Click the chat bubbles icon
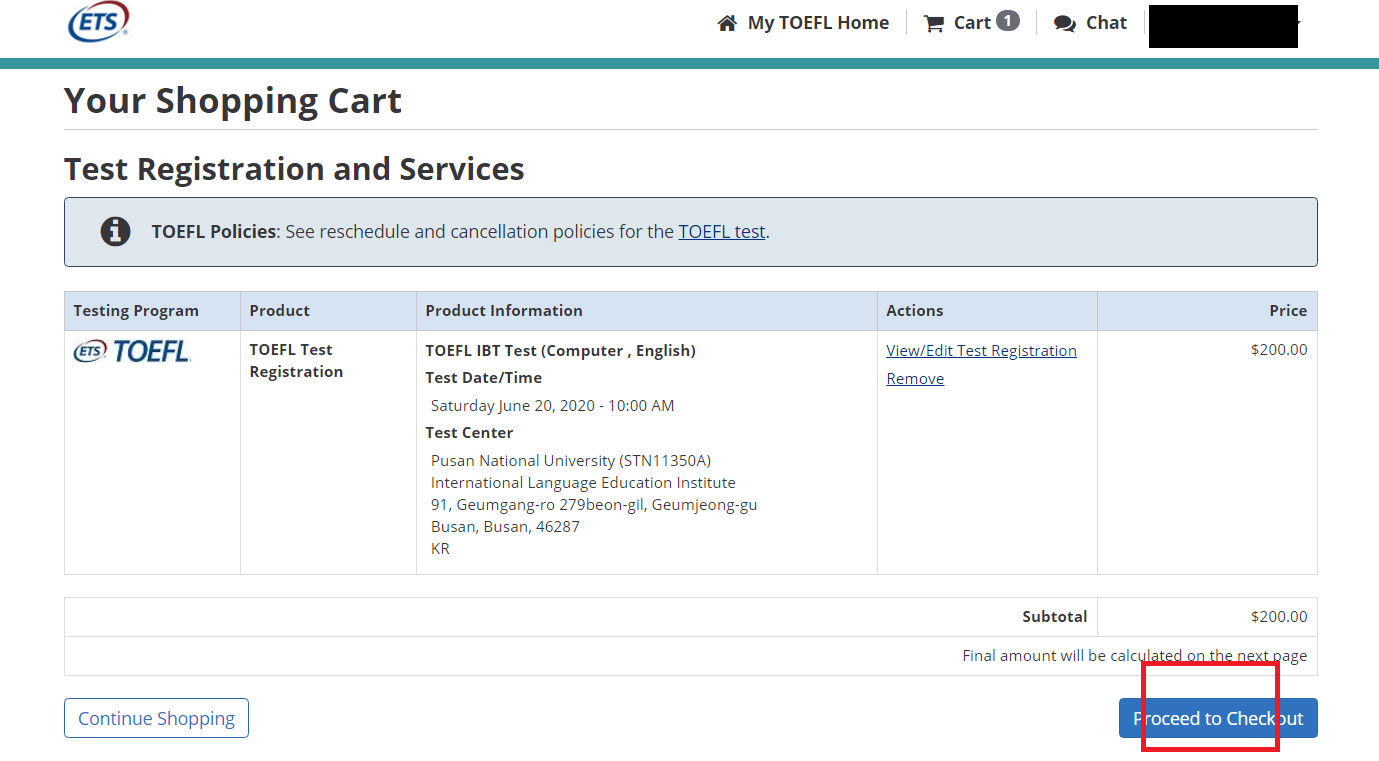 [1065, 23]
